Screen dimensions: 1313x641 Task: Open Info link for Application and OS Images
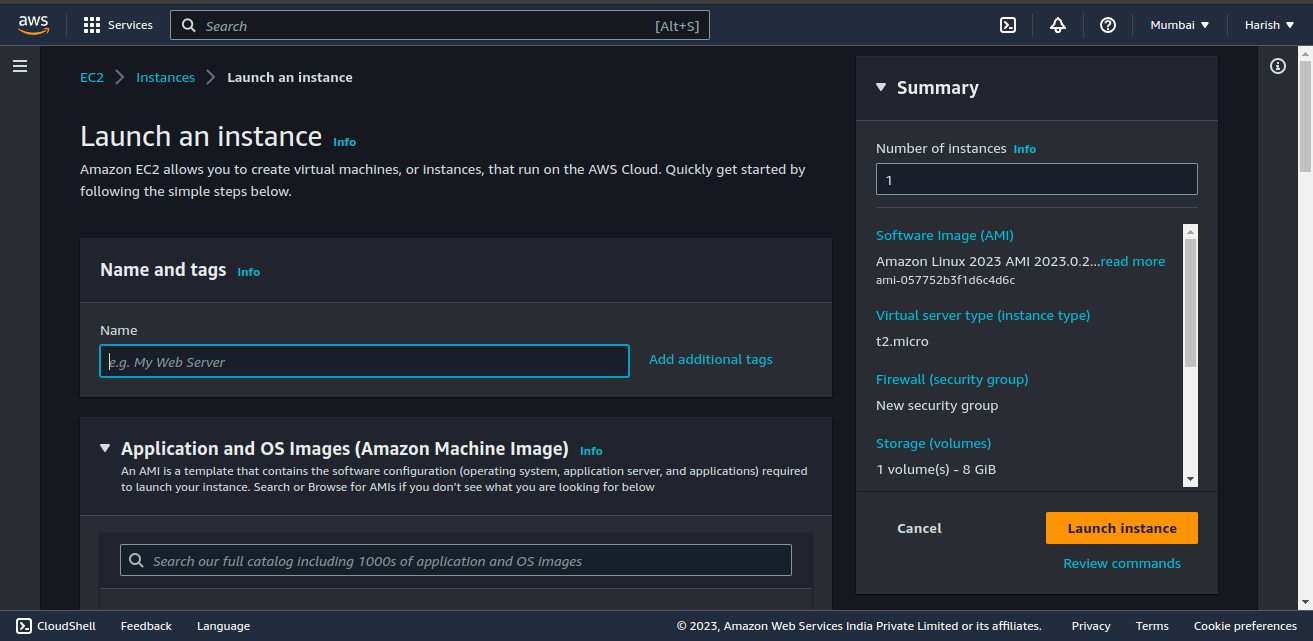pos(591,451)
